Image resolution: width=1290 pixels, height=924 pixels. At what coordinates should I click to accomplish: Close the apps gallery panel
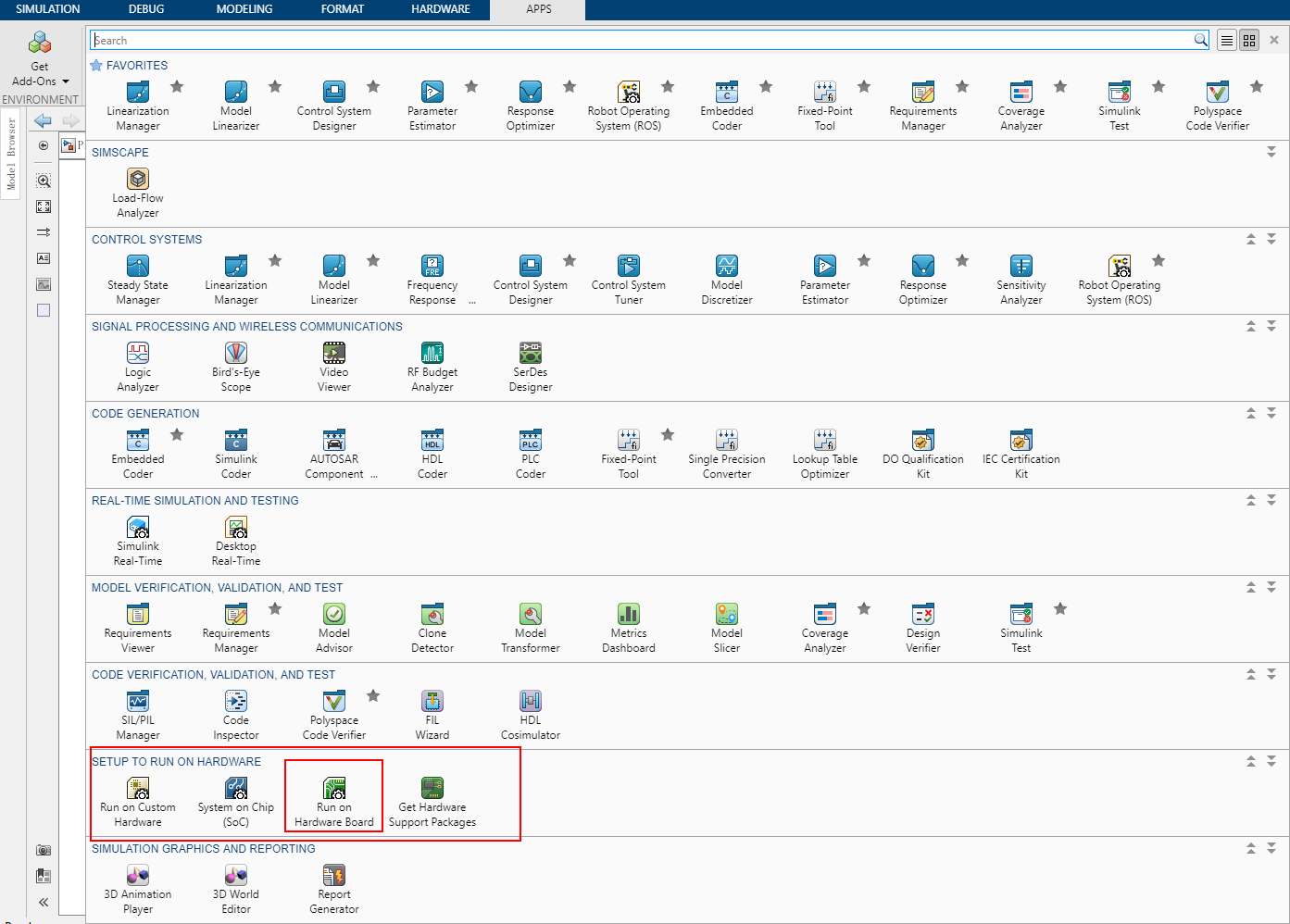1274,40
